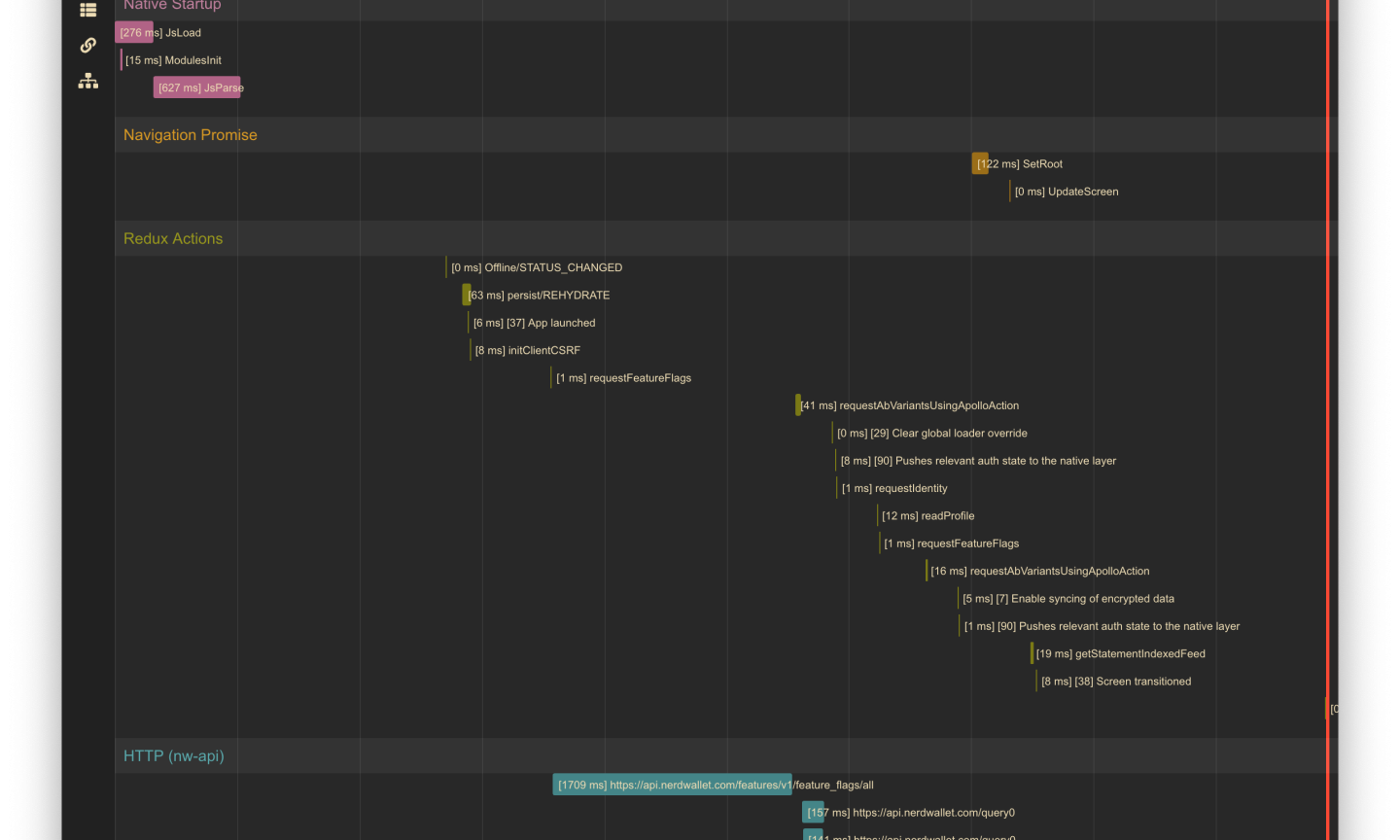Expand the HTTP (nw-api) section header
Viewport: 1400px width, 840px height.
173,756
